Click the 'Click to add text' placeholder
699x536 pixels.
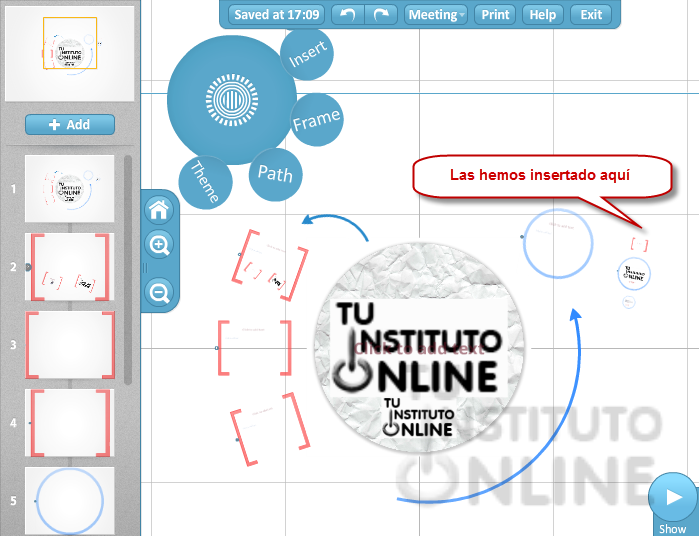coord(419,349)
